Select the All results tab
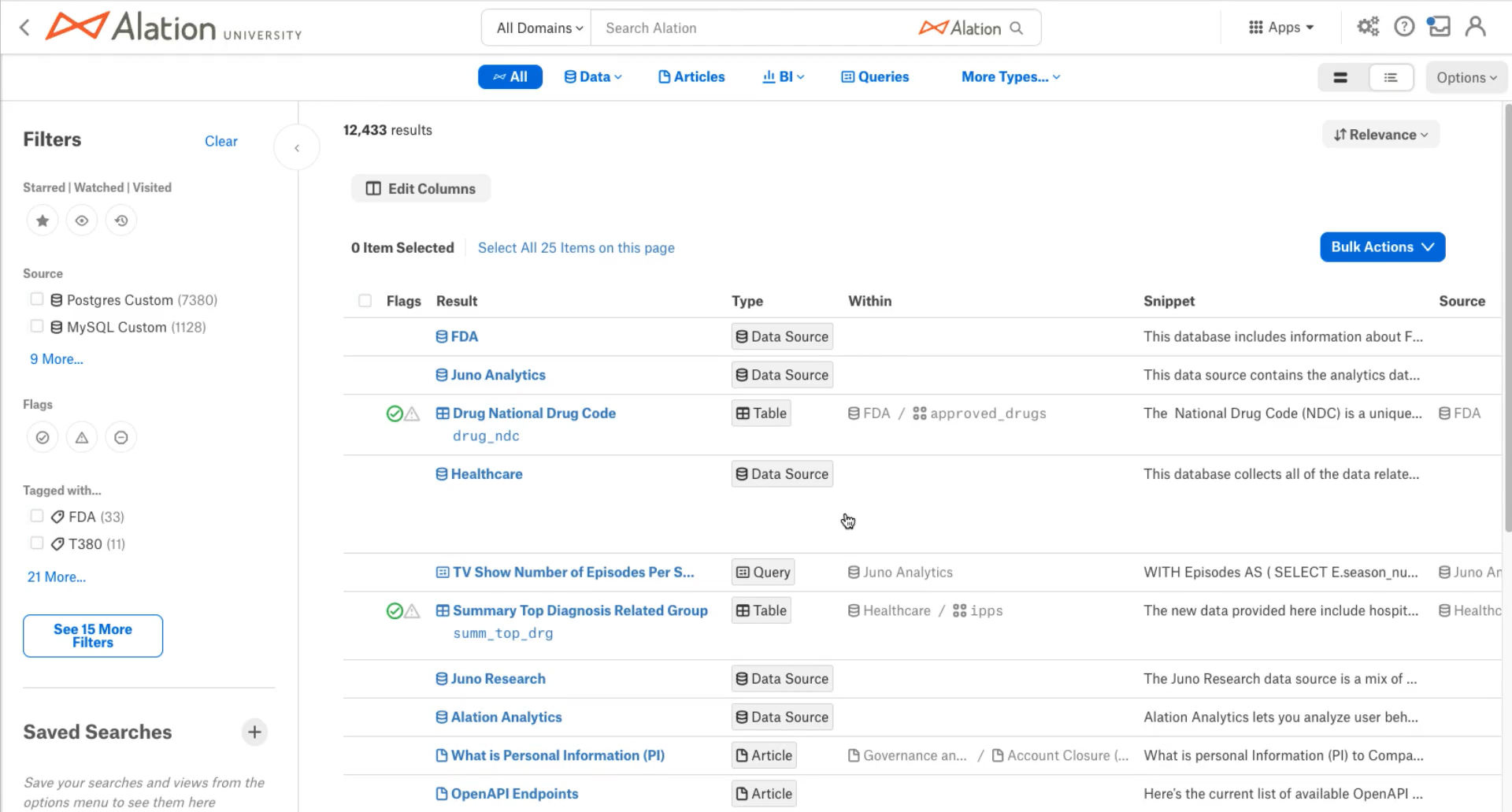Image resolution: width=1512 pixels, height=812 pixels. (510, 76)
